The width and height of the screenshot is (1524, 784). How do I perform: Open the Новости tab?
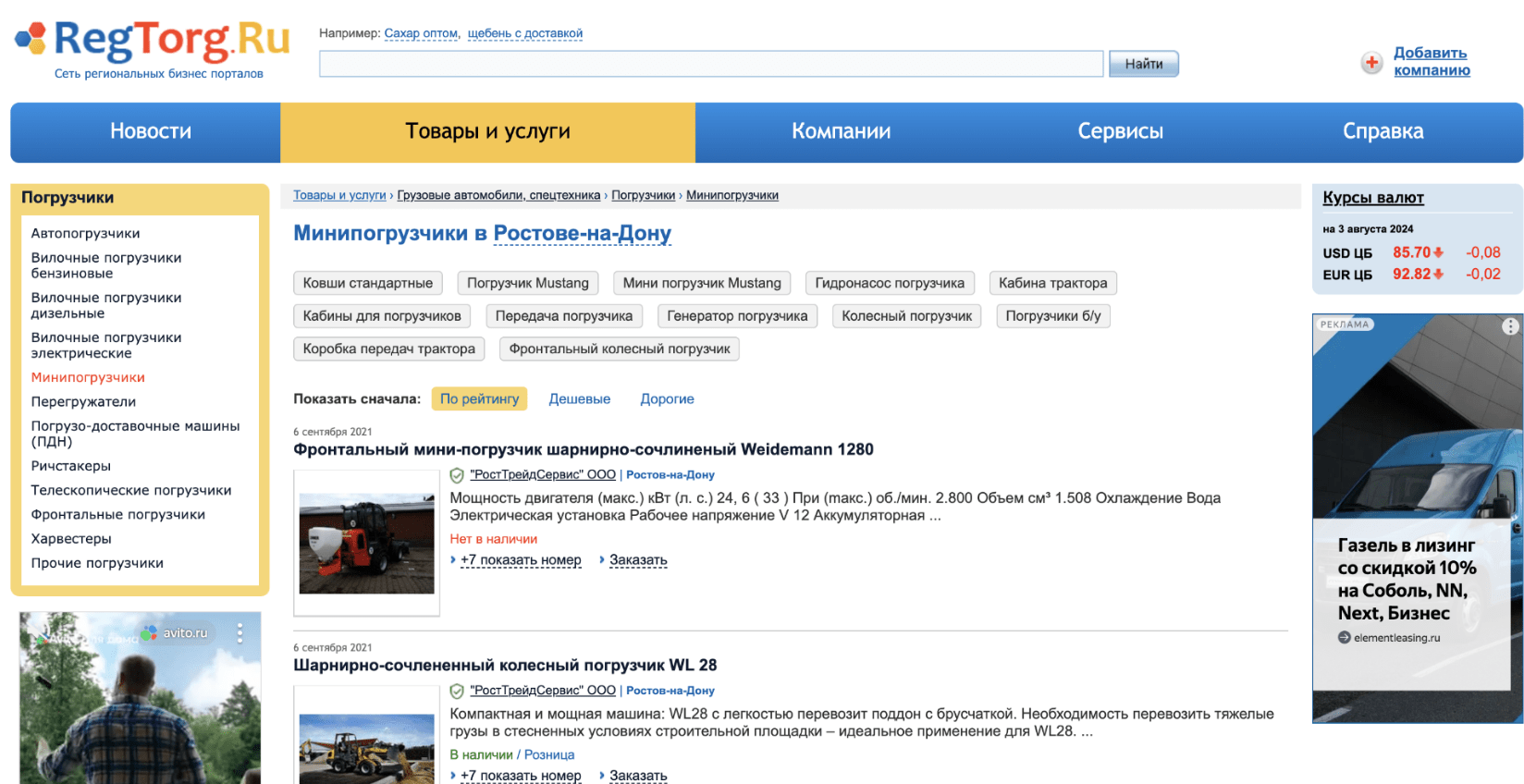click(x=151, y=131)
